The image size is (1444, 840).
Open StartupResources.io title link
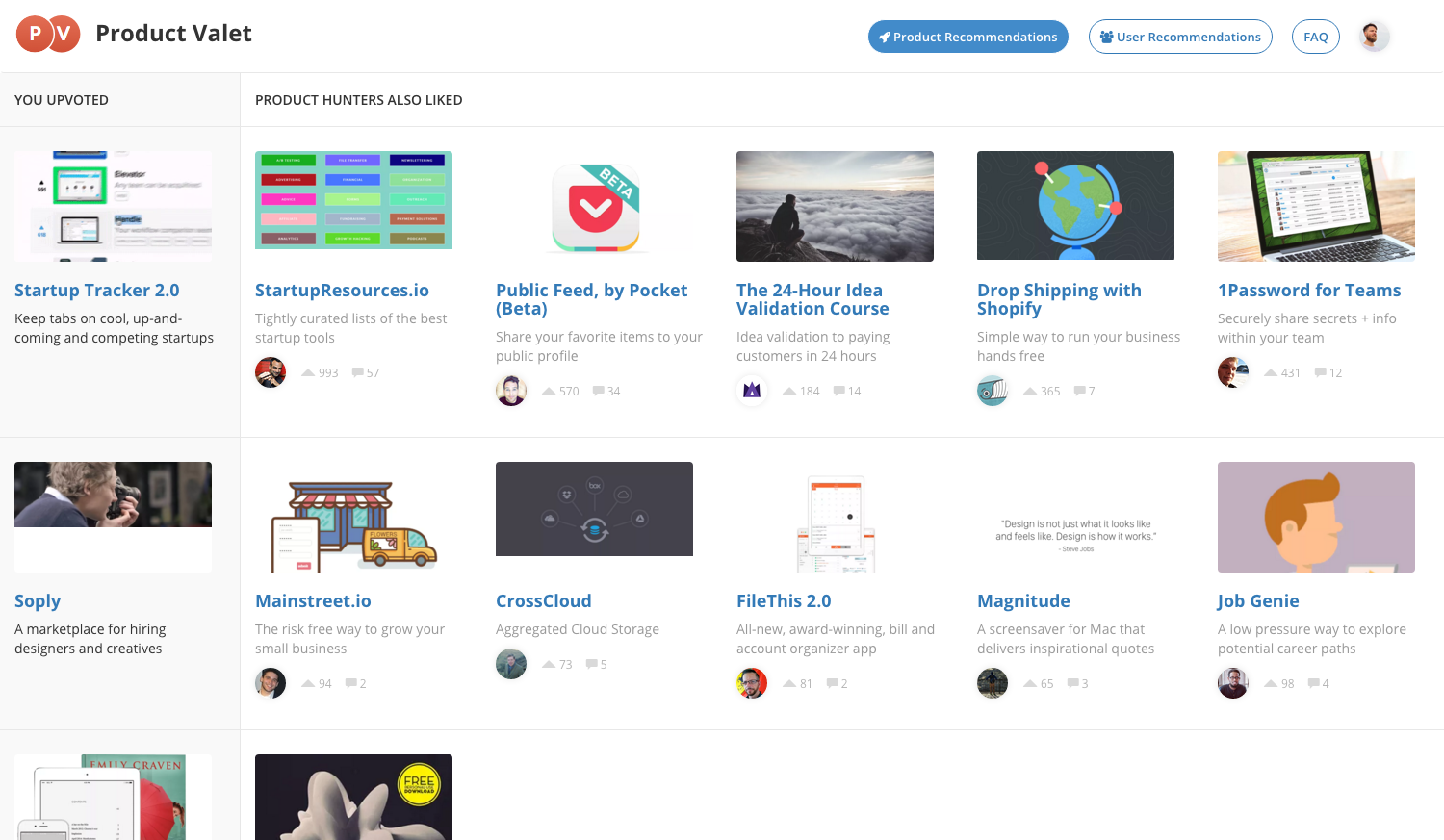342,291
